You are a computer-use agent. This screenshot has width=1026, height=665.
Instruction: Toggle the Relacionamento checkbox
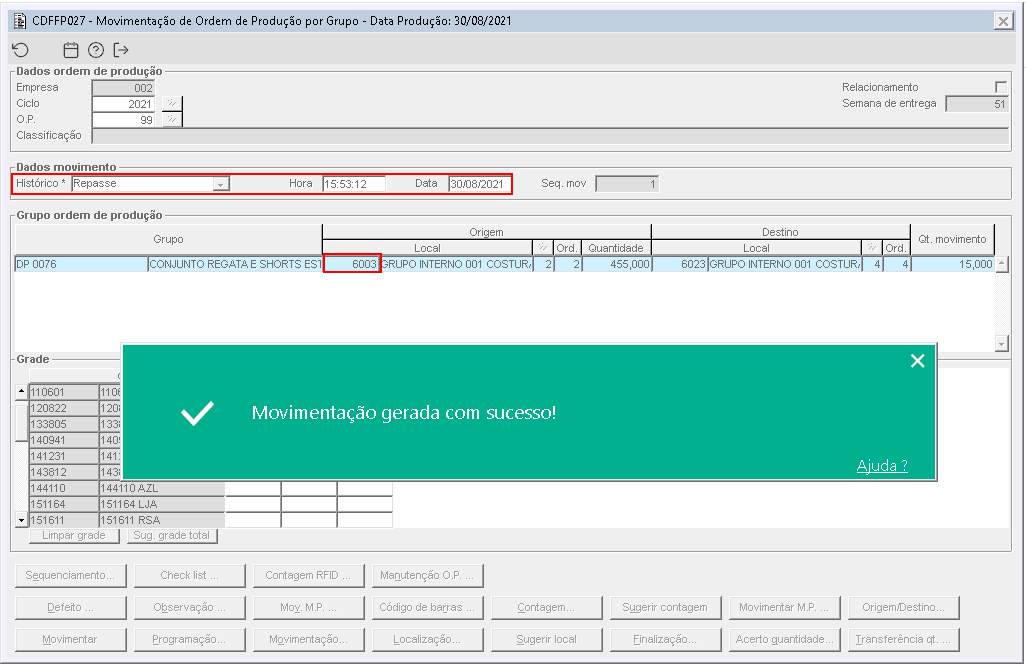1000,87
